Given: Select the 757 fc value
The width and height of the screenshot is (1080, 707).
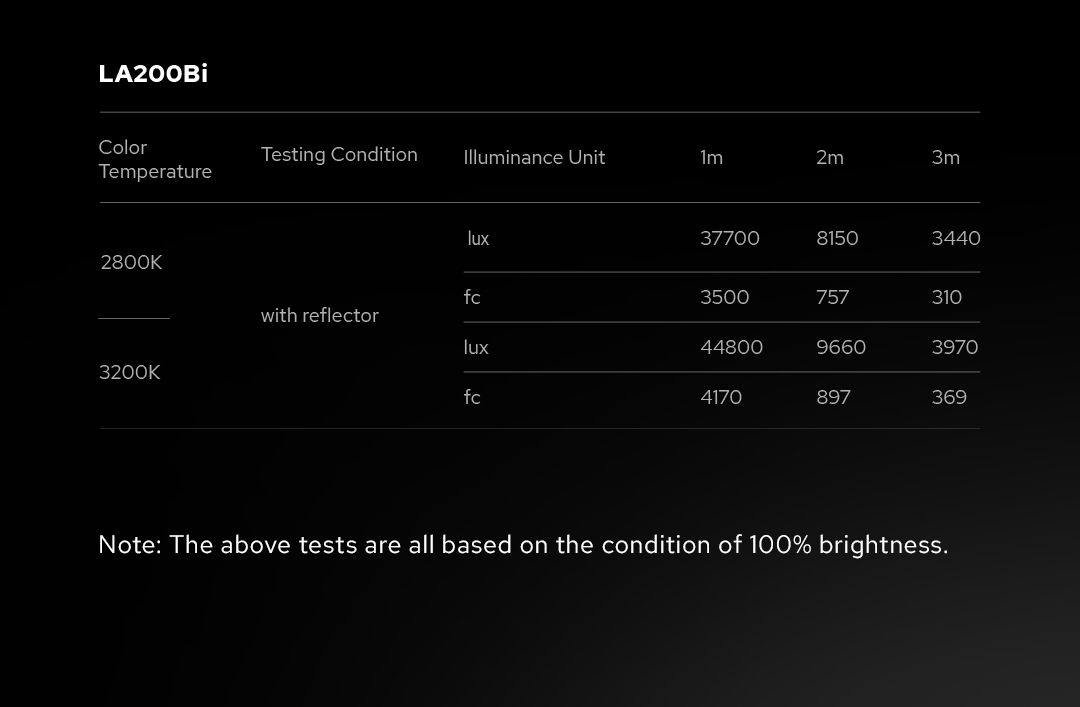Looking at the screenshot, I should pyautogui.click(x=832, y=297).
